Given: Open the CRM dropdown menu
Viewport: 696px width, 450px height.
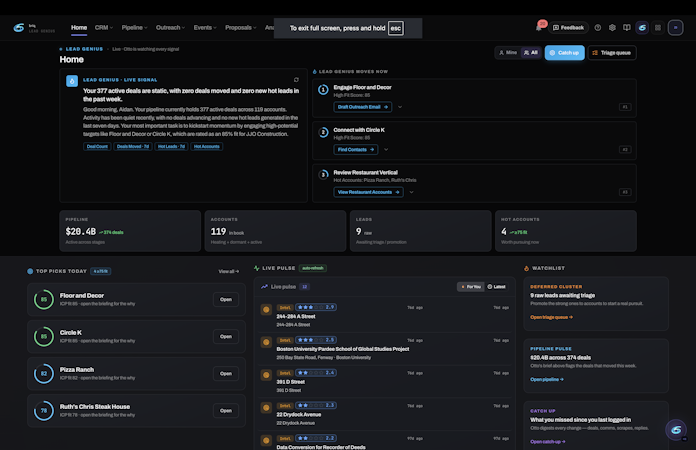Looking at the screenshot, I should [x=103, y=28].
